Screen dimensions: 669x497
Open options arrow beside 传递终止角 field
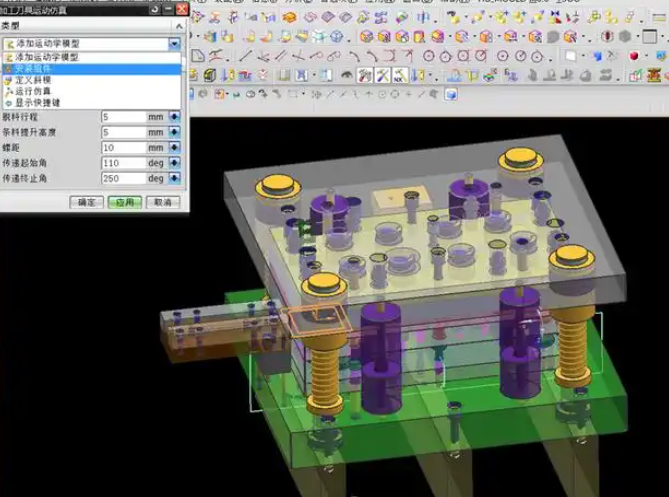[174, 178]
